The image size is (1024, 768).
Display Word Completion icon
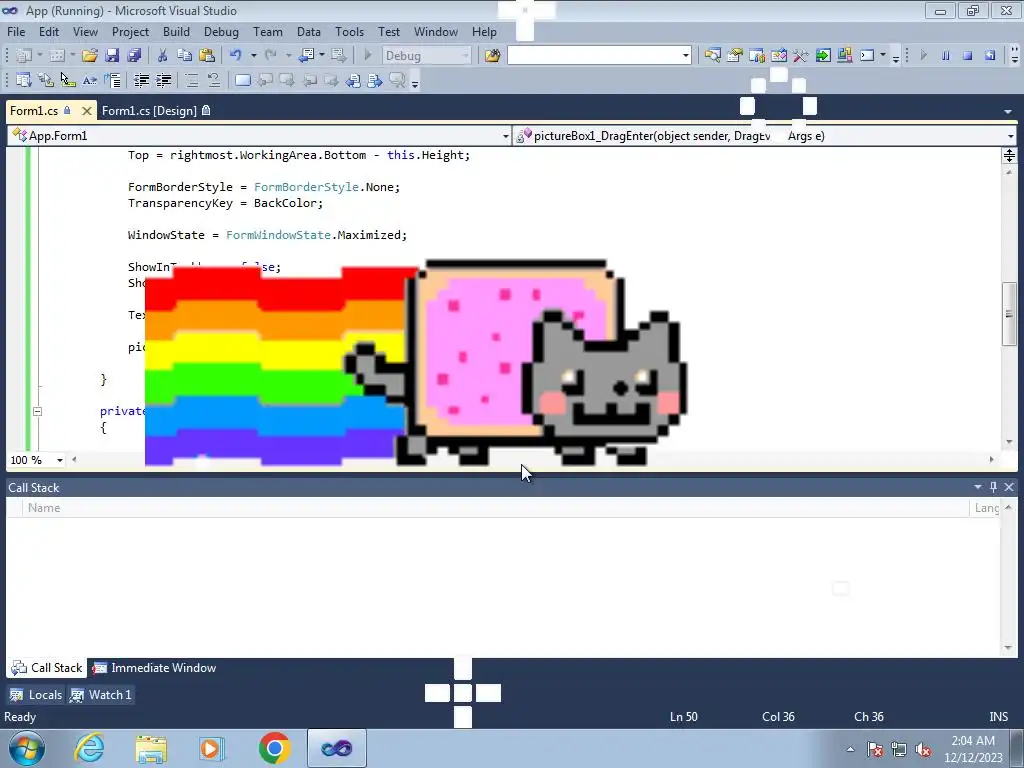90,80
